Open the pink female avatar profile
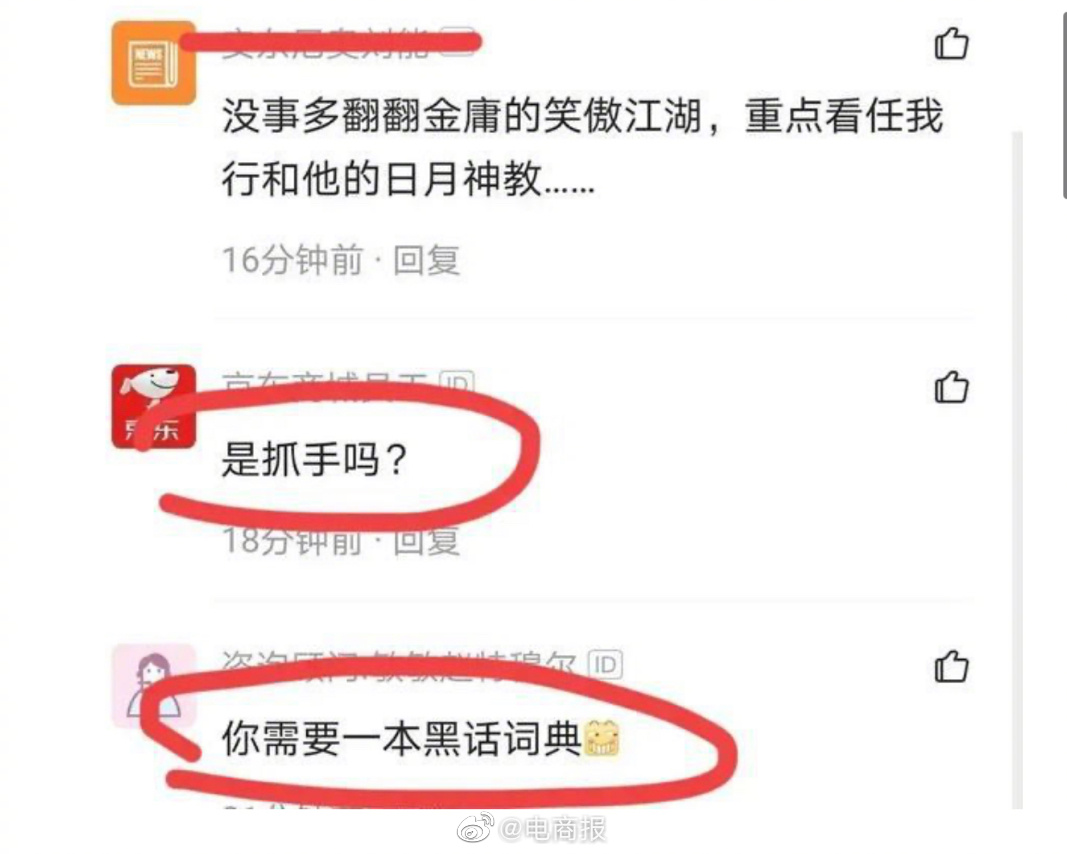 point(154,685)
